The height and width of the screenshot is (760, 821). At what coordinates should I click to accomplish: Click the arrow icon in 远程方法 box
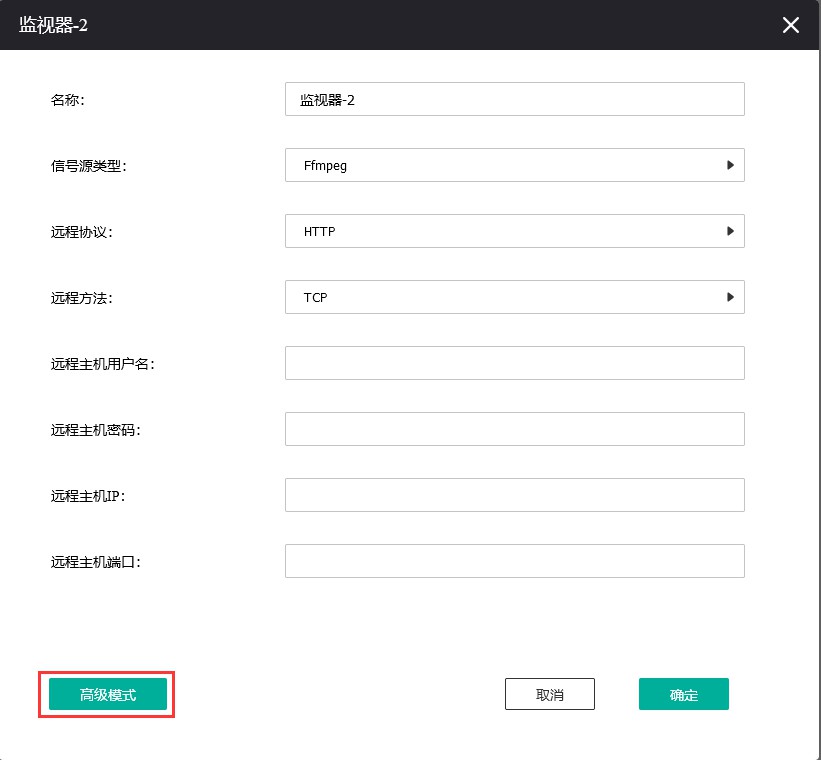(730, 297)
